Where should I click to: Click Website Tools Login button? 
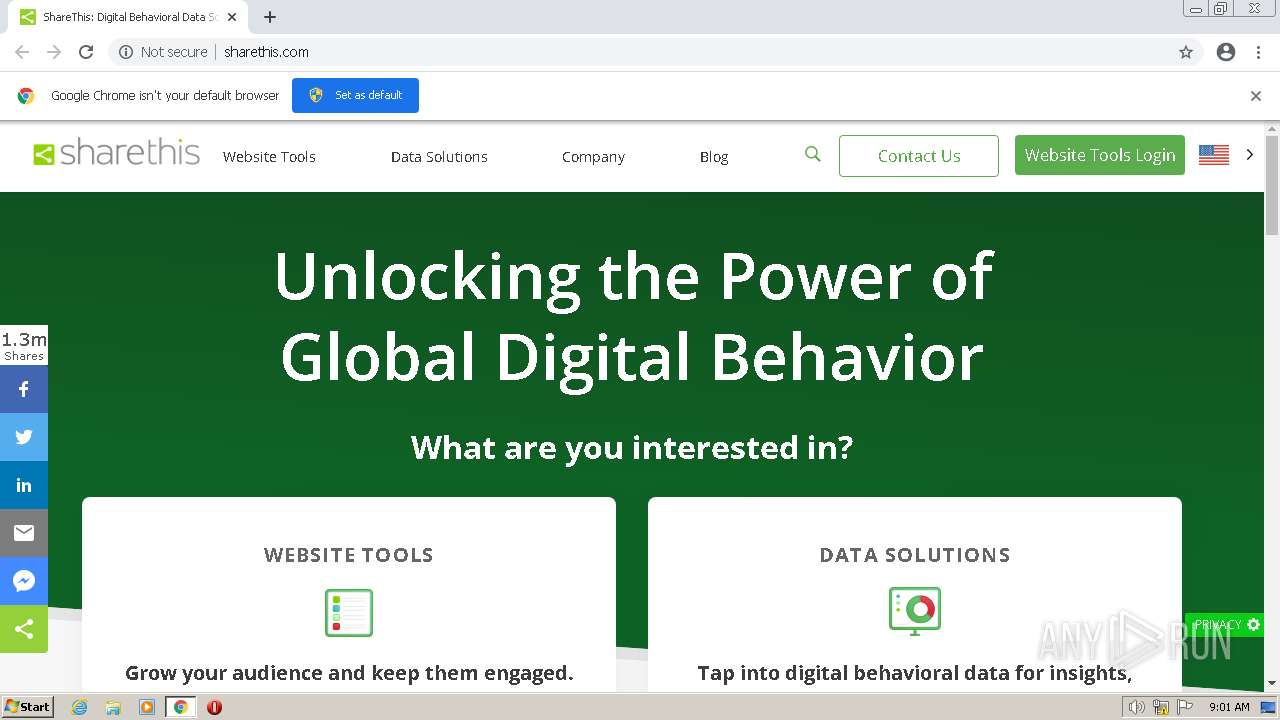point(1100,155)
